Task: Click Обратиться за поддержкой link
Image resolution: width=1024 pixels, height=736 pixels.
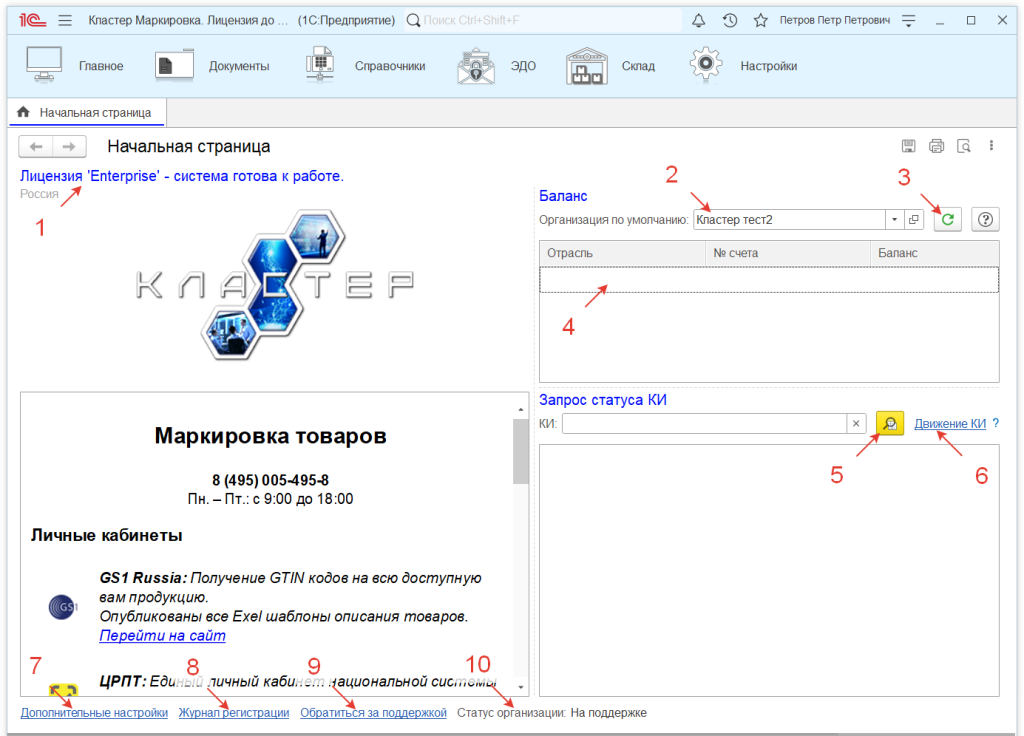Action: click(374, 712)
